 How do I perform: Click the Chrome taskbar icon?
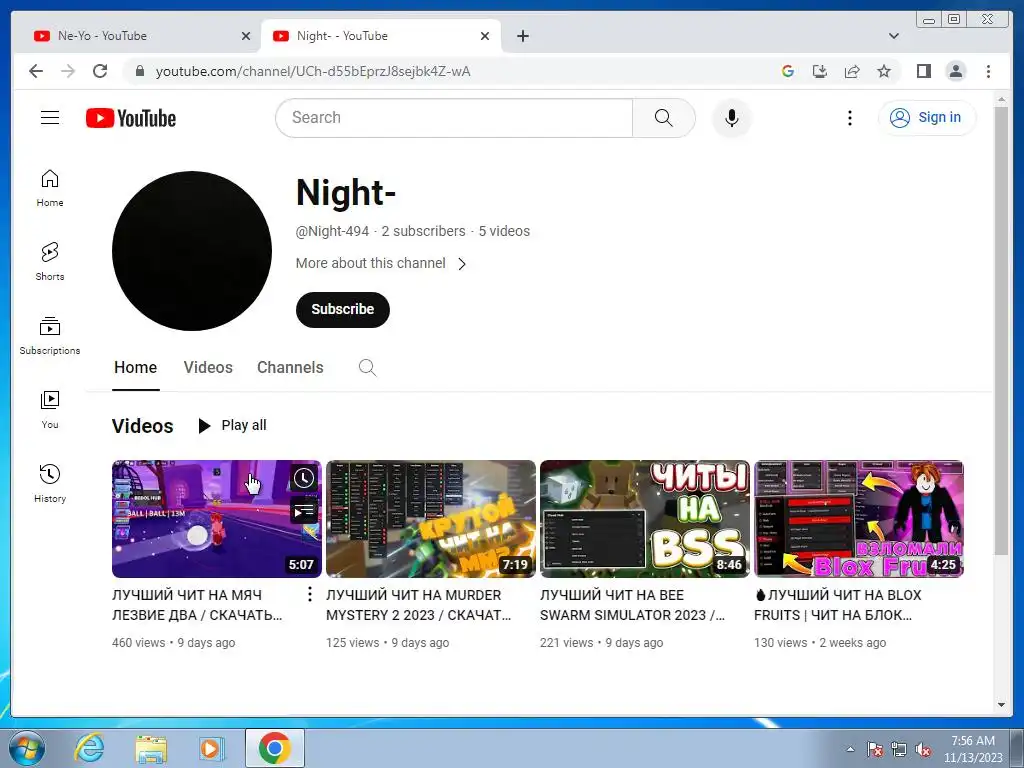274,748
